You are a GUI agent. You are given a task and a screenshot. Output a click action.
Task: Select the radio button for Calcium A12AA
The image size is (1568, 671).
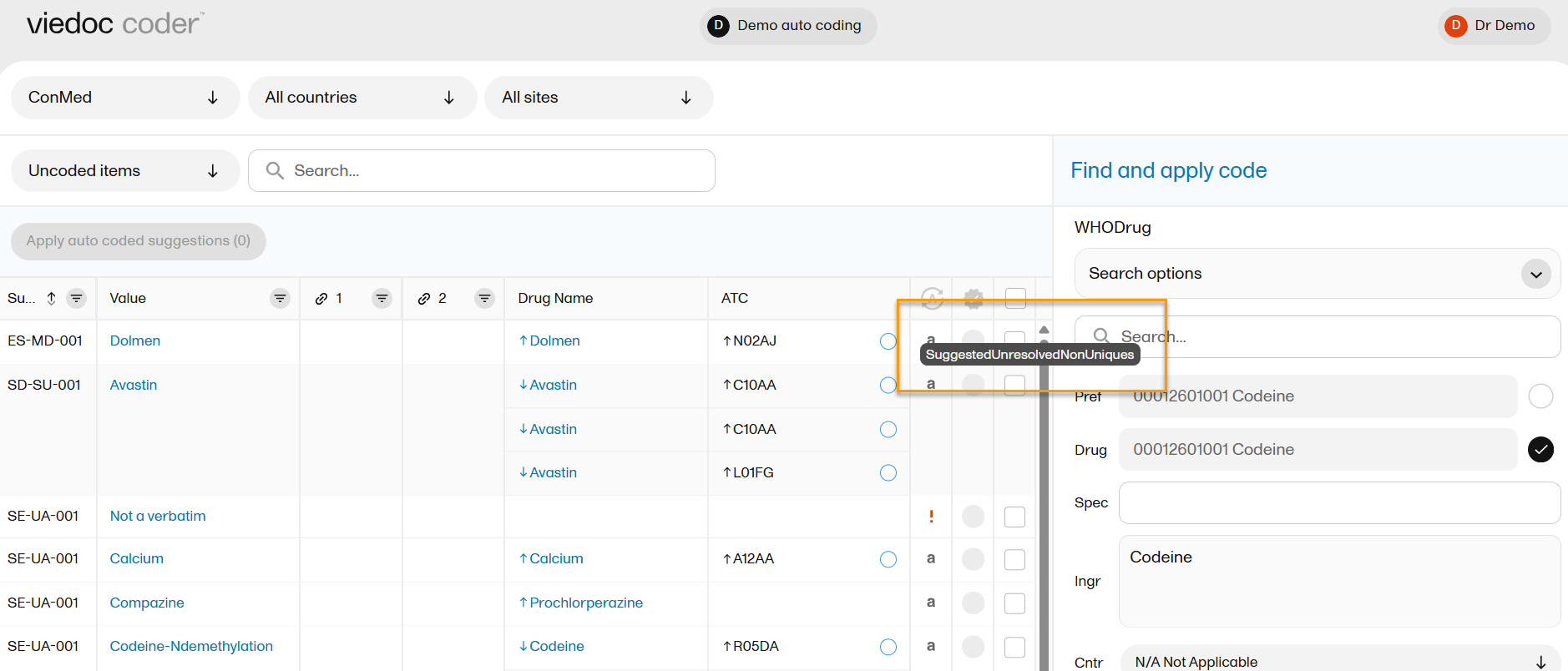point(888,559)
